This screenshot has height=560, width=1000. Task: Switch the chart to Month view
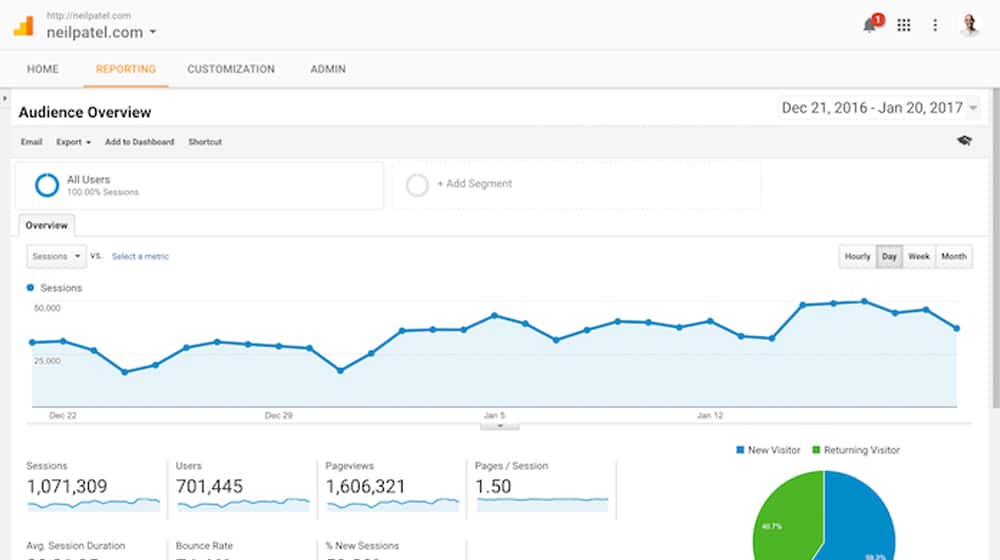click(x=954, y=256)
